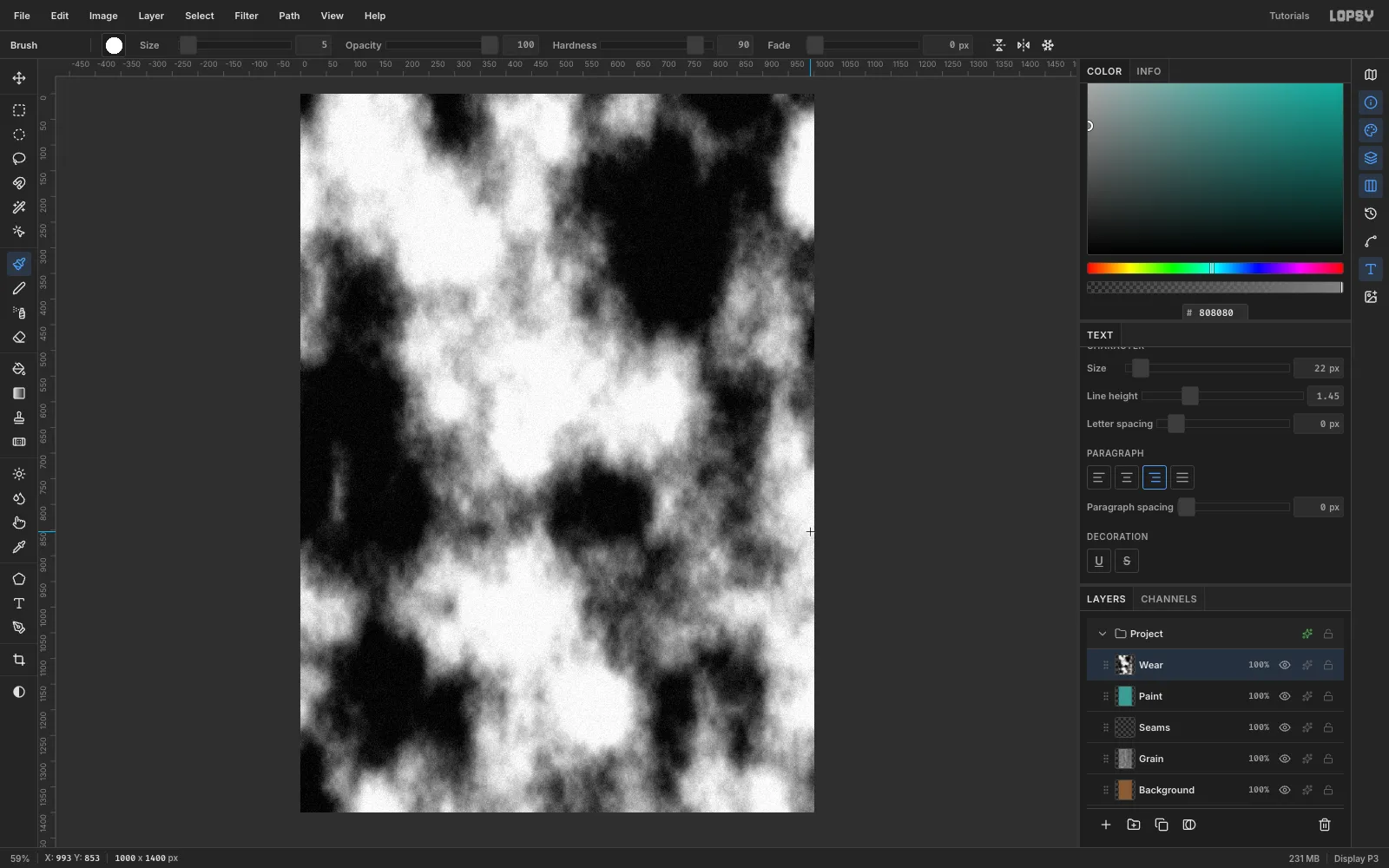Create a new layer group folder
This screenshot has width=1389, height=868.
point(1134,825)
